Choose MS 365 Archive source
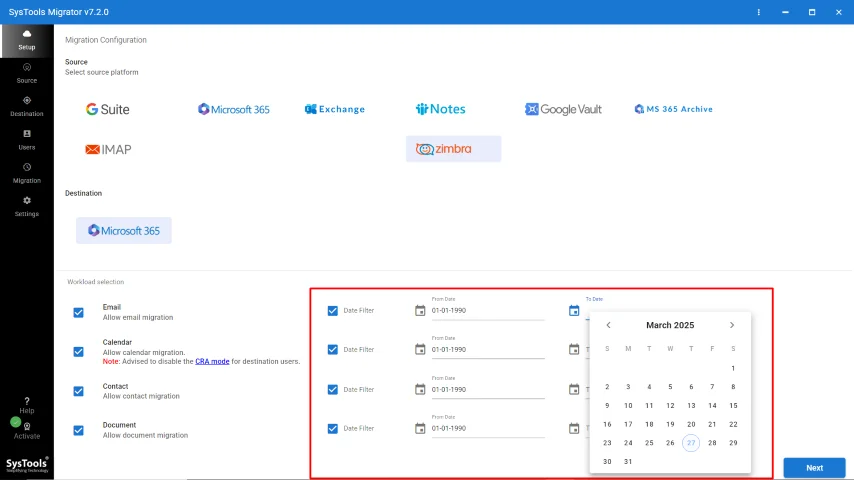This screenshot has width=854, height=480. point(673,109)
